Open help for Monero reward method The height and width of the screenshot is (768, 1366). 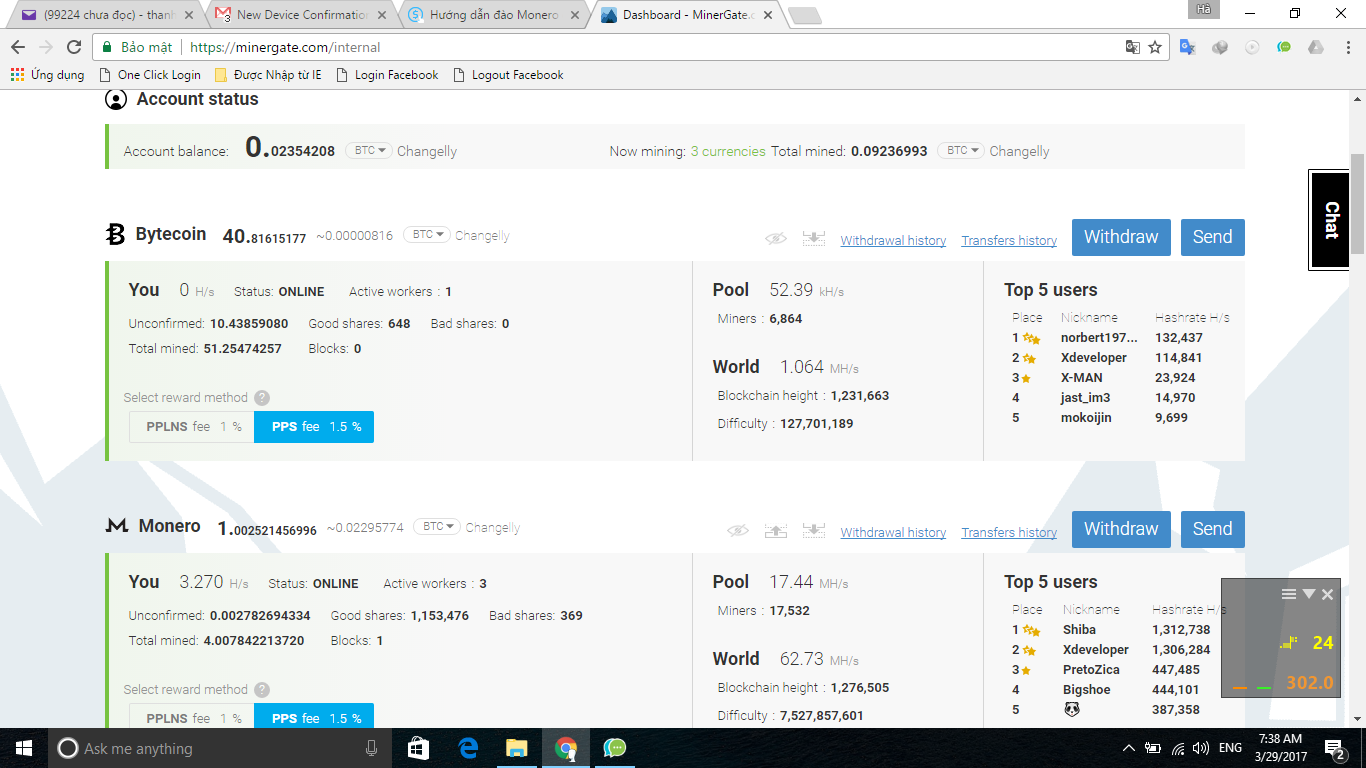point(262,689)
